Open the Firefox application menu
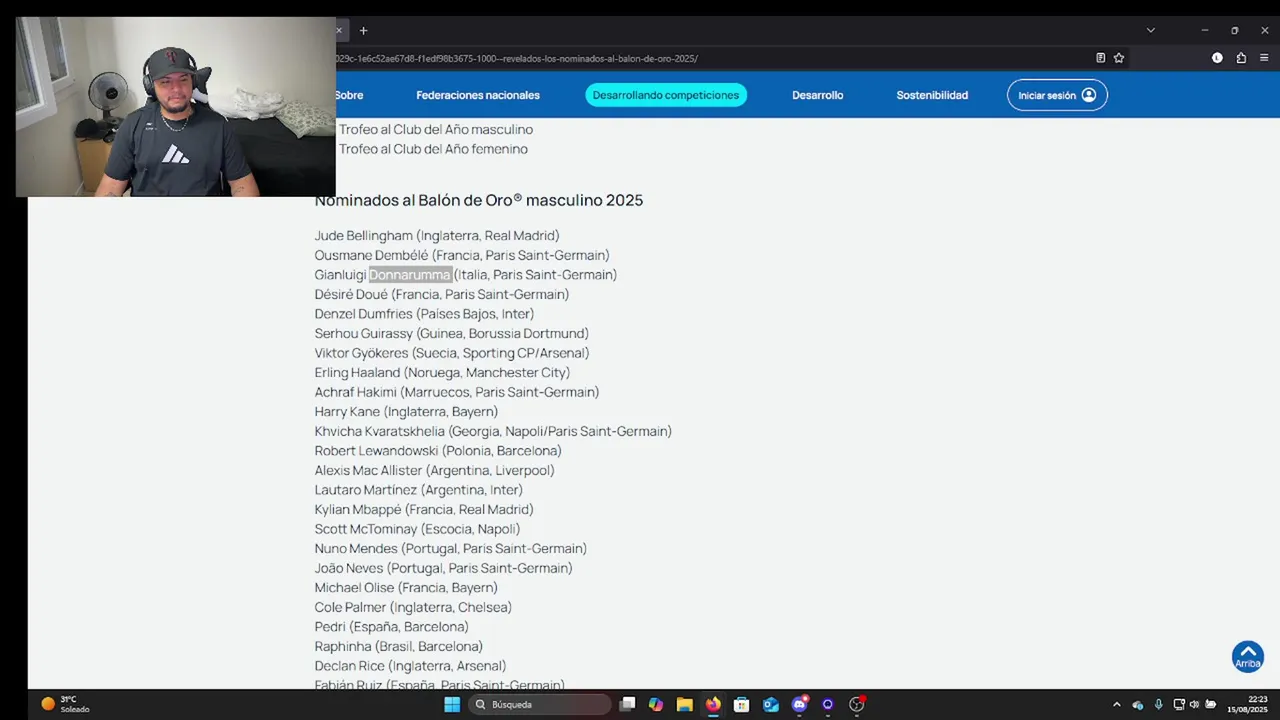Viewport: 1280px width, 720px height. [1264, 58]
